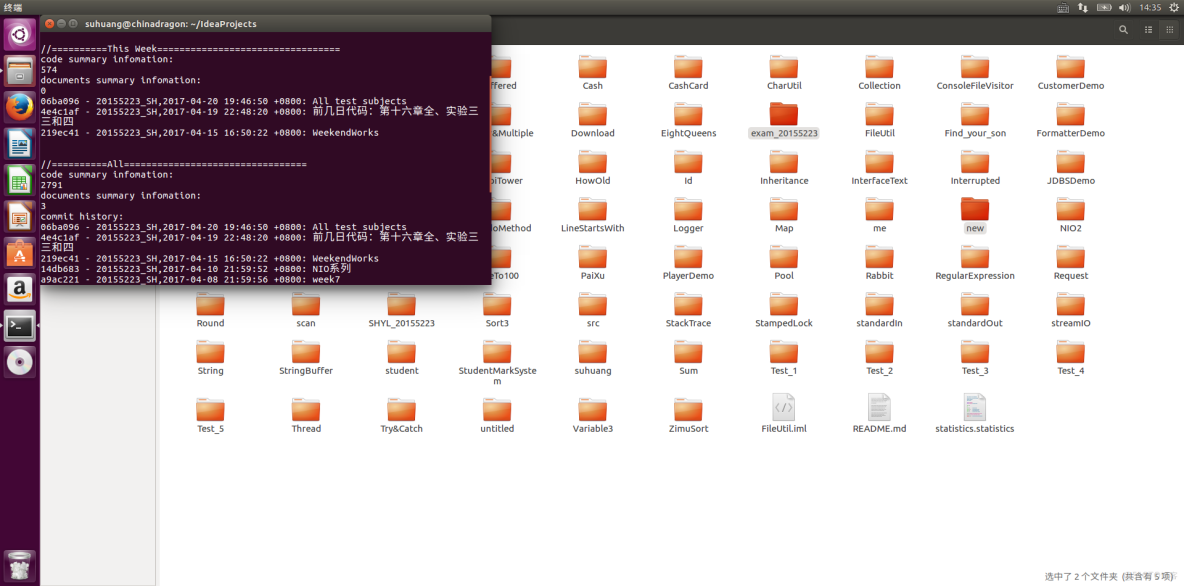The height and width of the screenshot is (586, 1184).
Task: Open LibreOffice Calc from the launcher
Action: (20, 181)
